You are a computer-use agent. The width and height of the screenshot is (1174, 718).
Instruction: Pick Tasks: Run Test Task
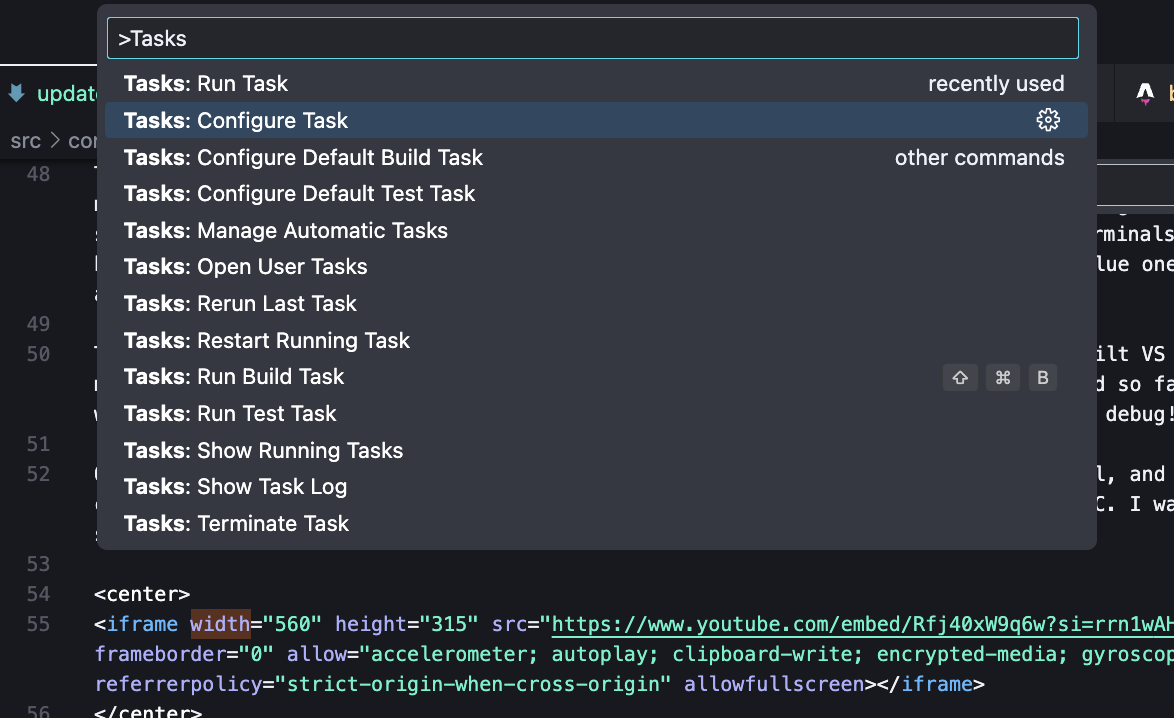[x=230, y=414]
